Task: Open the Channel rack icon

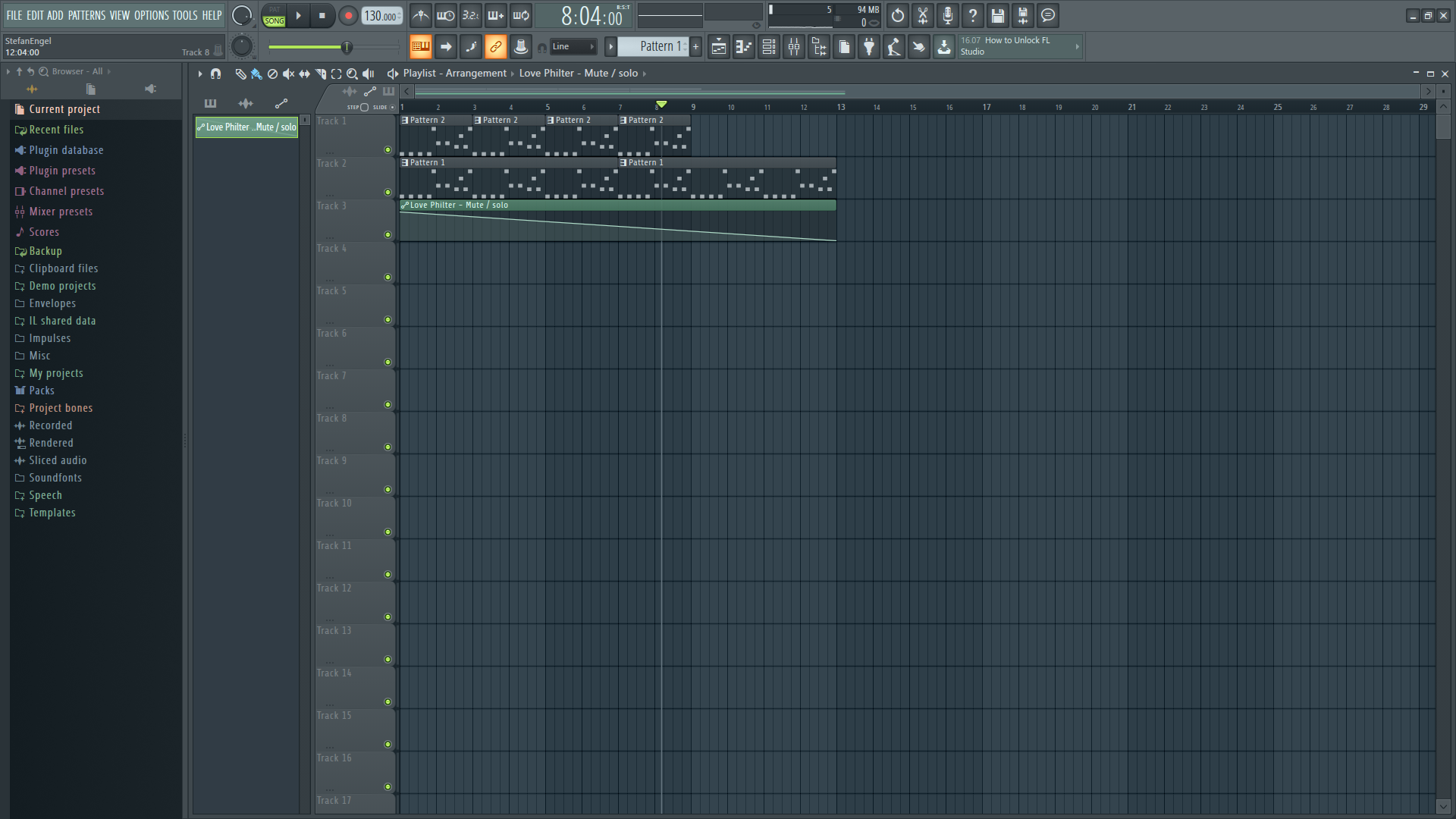Action: pos(769,47)
